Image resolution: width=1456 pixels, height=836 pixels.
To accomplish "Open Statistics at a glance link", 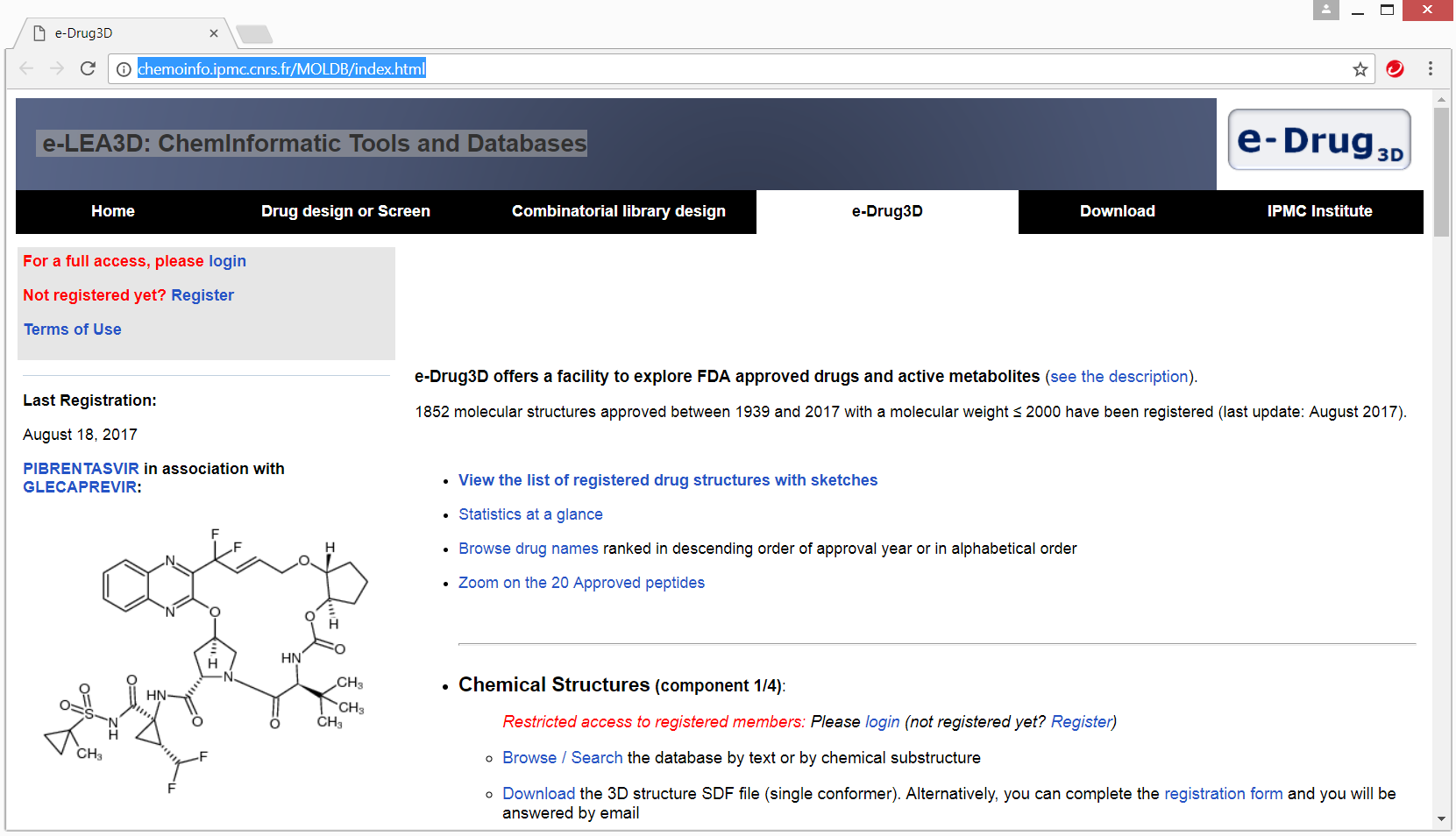I will [530, 514].
